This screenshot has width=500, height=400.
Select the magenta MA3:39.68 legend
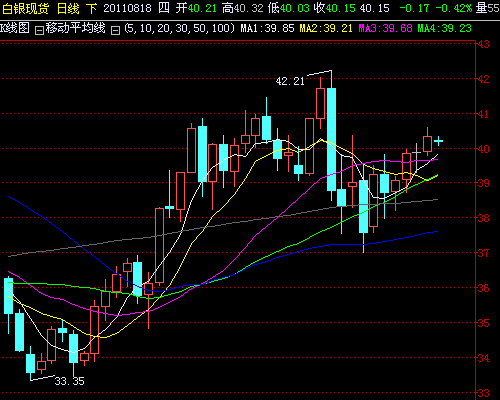[385, 28]
